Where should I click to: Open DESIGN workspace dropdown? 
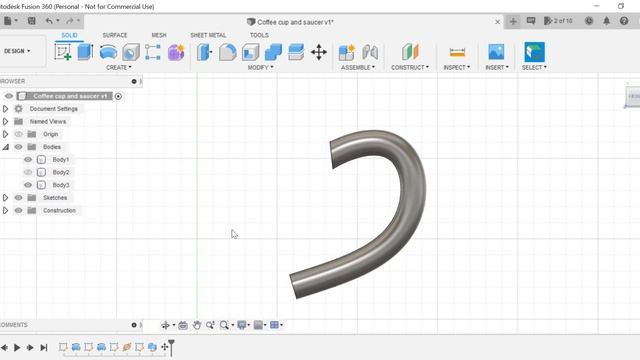pos(17,51)
